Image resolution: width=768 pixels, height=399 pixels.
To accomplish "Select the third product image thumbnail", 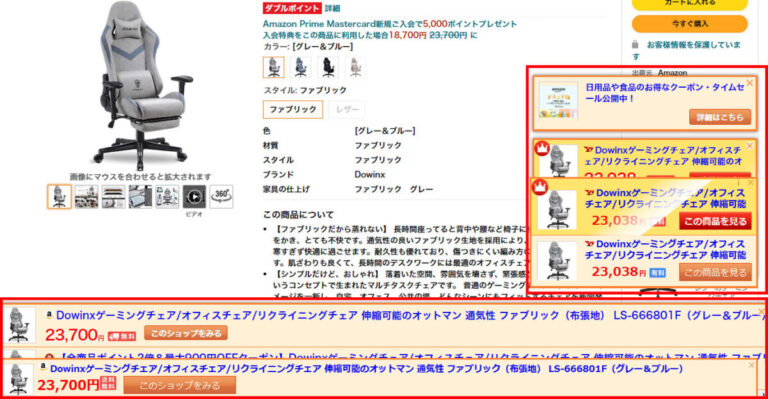I will coord(114,197).
